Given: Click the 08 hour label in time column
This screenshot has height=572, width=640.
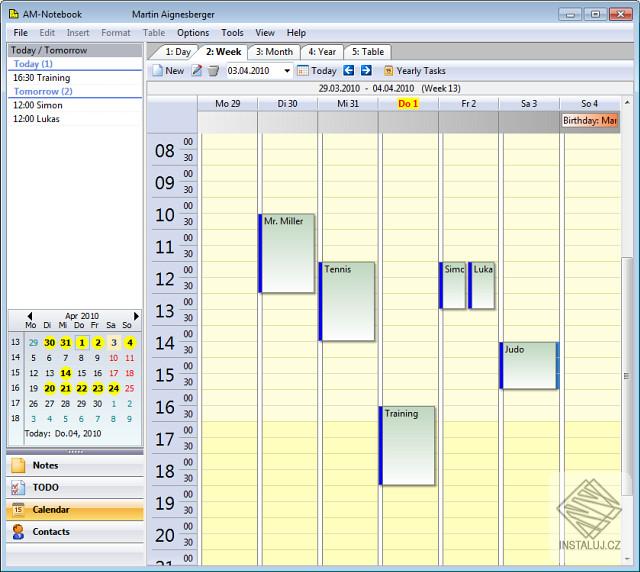Looking at the screenshot, I should coord(164,151).
